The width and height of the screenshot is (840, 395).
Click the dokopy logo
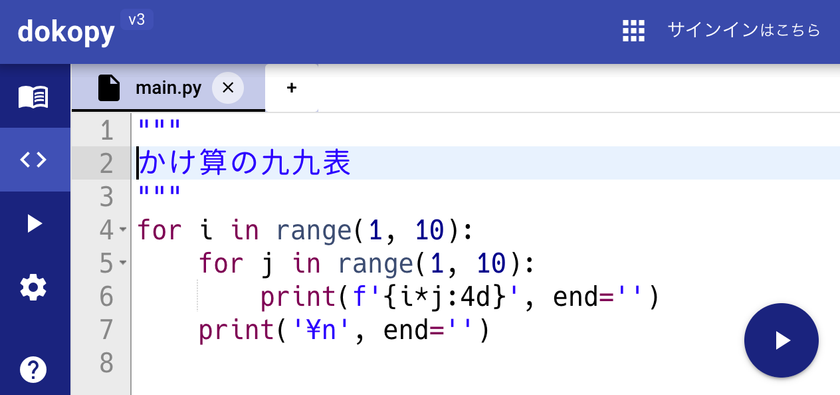[x=66, y=32]
